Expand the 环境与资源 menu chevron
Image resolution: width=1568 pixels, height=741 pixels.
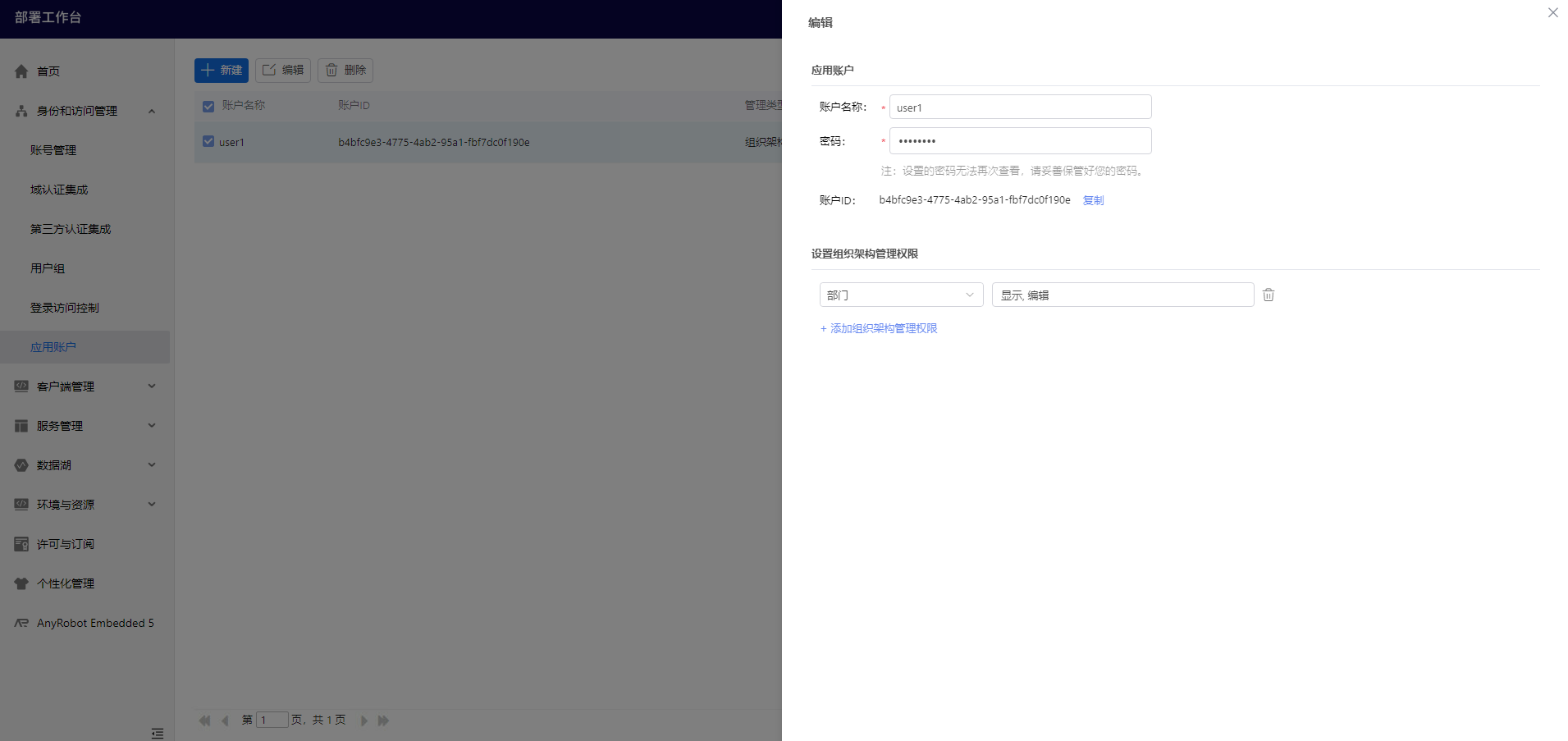coord(152,504)
